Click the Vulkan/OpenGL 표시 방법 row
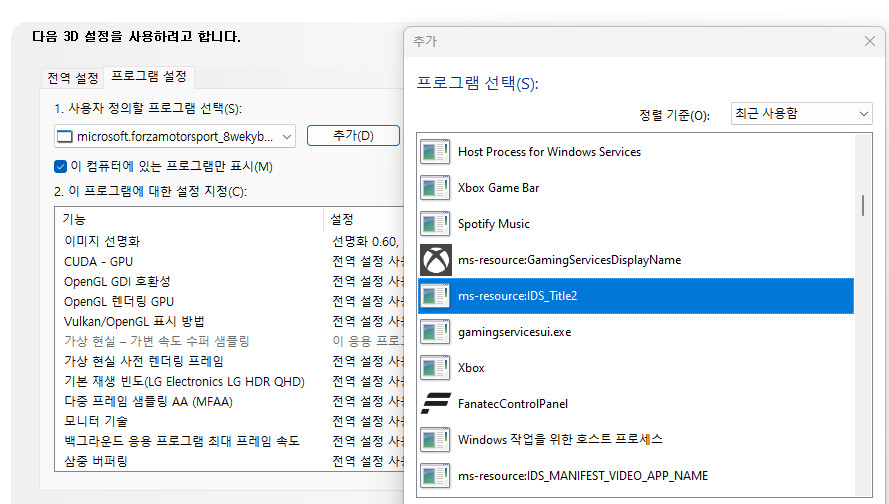Screen dimensions: 889x504 click(230, 321)
